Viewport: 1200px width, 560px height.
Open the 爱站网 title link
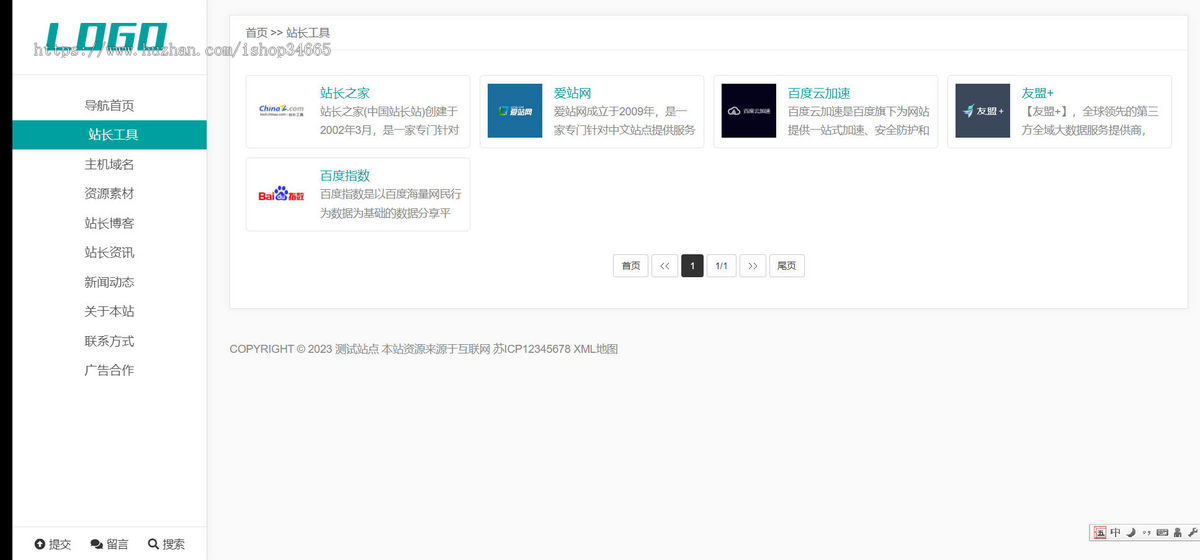coord(573,93)
